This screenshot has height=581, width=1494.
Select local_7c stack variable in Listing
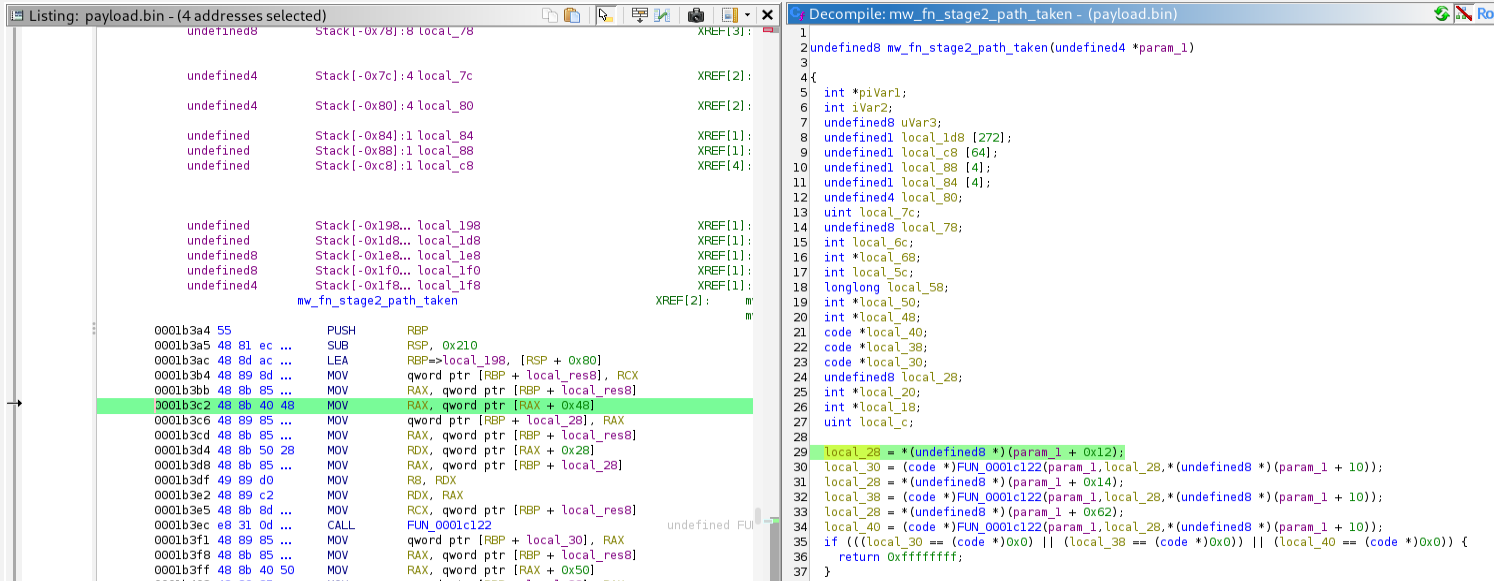coord(445,76)
